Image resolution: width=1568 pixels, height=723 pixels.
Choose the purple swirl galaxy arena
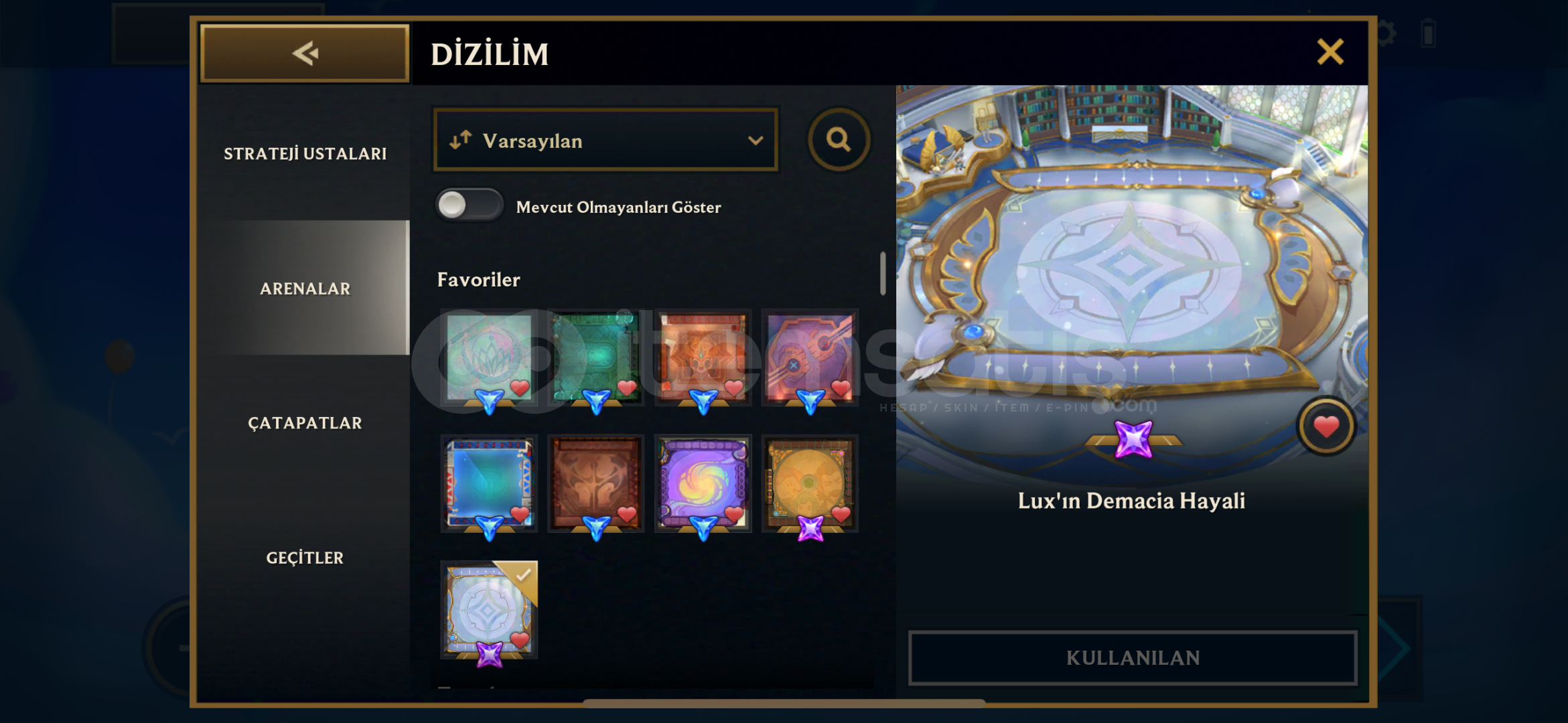(x=703, y=484)
